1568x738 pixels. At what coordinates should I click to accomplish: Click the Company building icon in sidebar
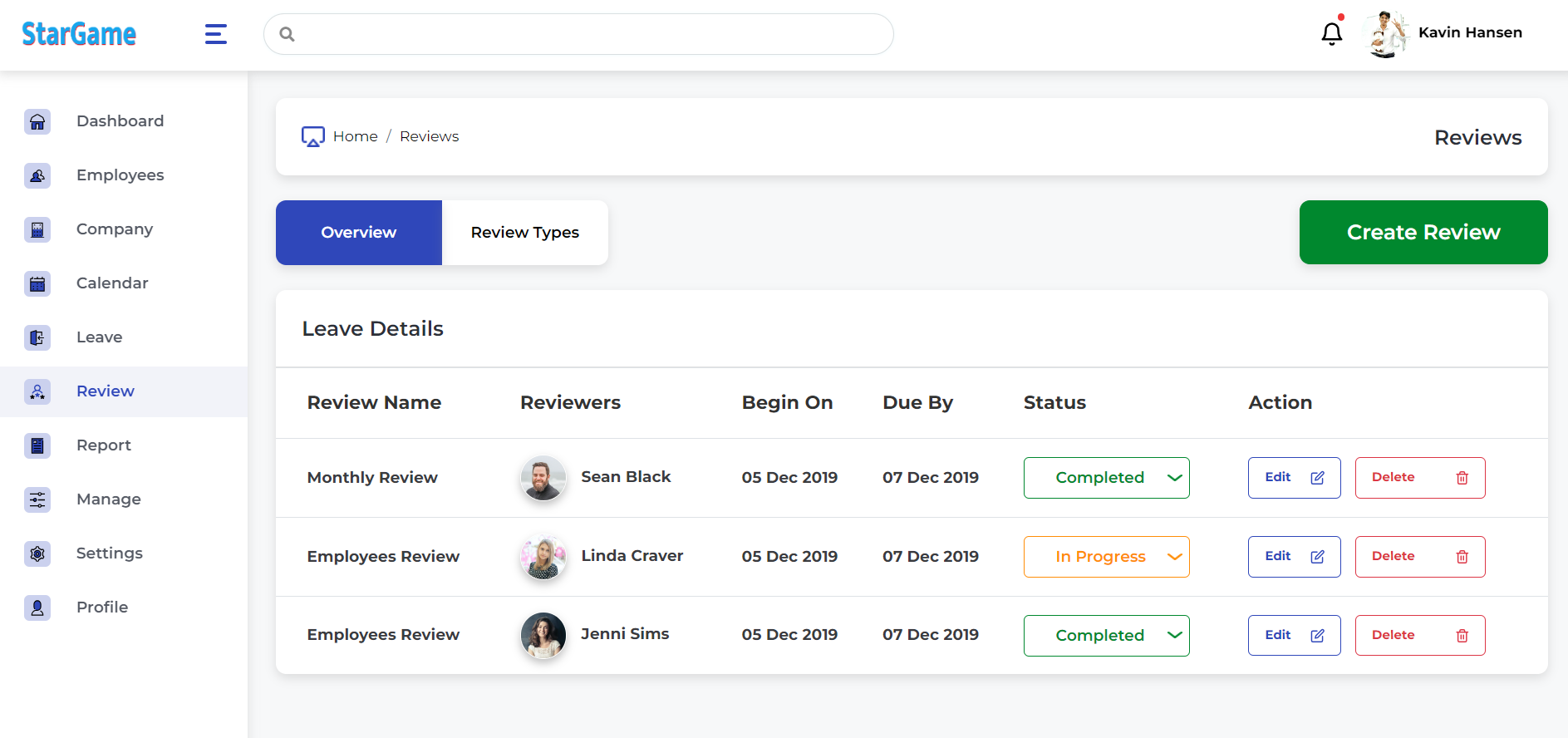(37, 230)
